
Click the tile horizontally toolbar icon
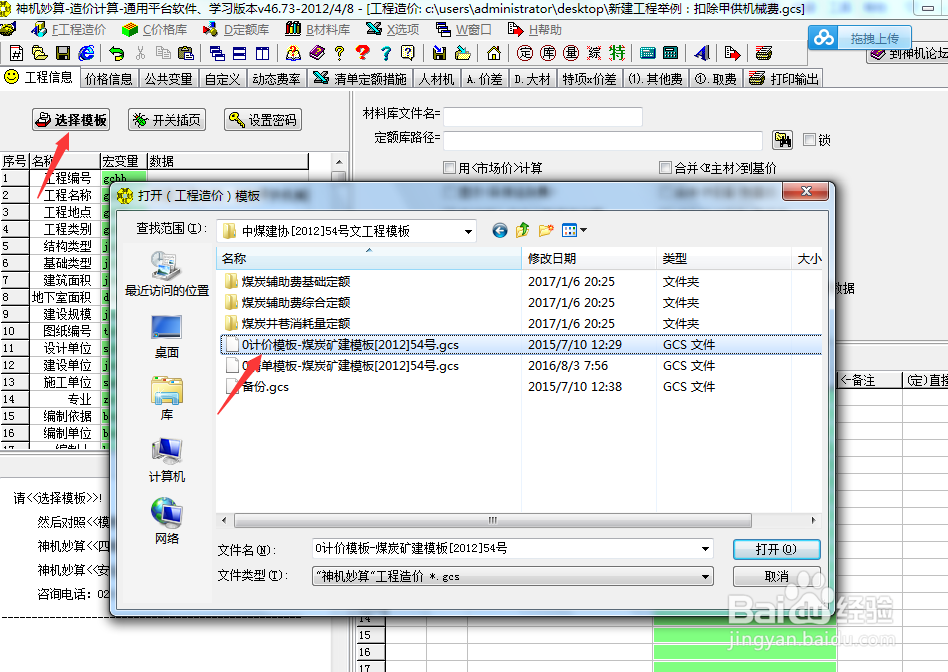[239, 53]
